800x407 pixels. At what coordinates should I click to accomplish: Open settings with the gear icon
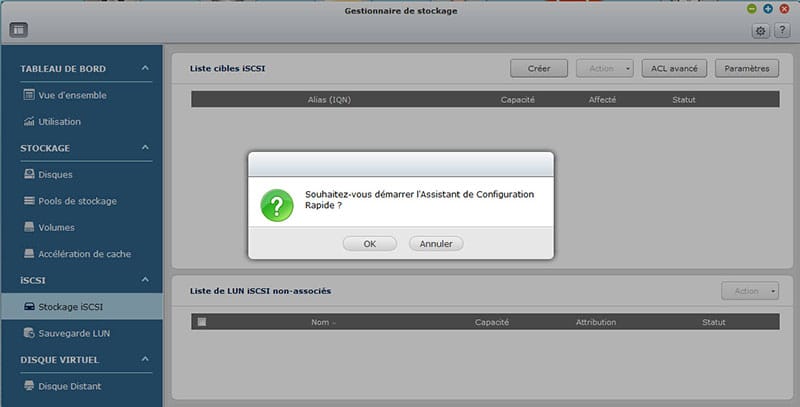tap(761, 31)
